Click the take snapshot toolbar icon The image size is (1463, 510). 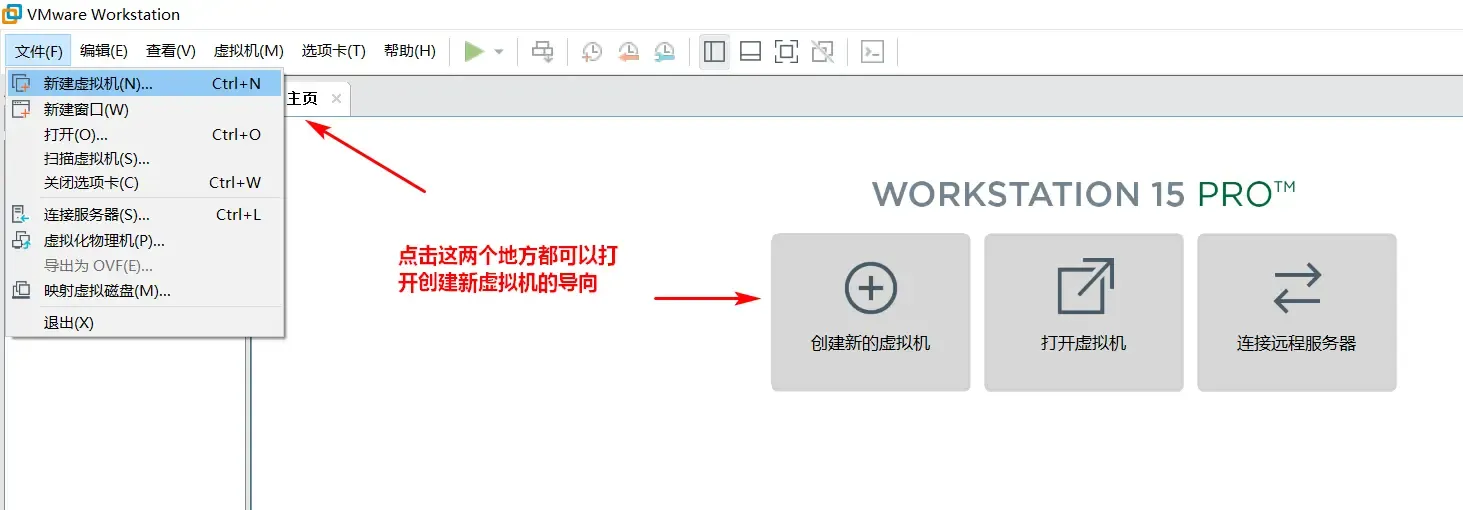(x=592, y=51)
